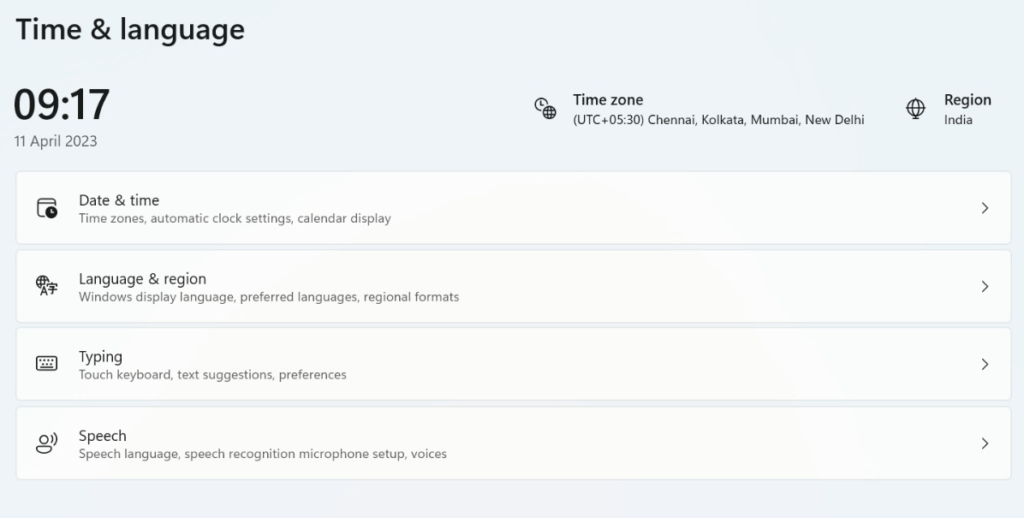Click the Typing keyboard icon
Image resolution: width=1024 pixels, height=518 pixels.
click(x=47, y=364)
